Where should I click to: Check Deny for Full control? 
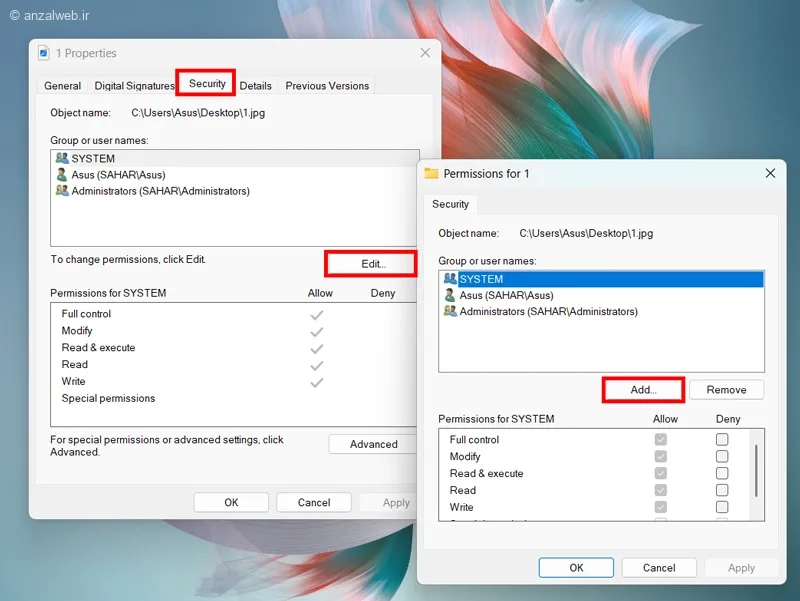click(722, 439)
